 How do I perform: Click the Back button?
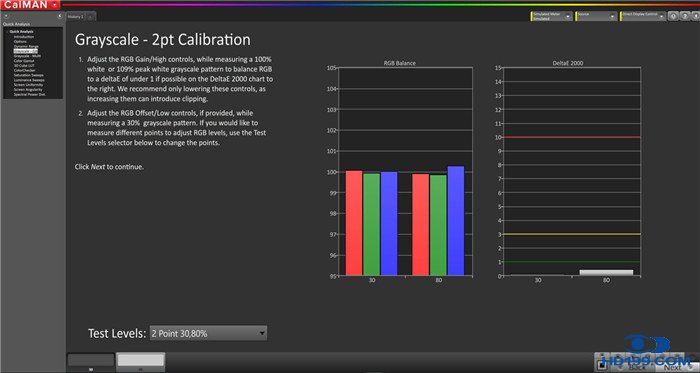(633, 367)
